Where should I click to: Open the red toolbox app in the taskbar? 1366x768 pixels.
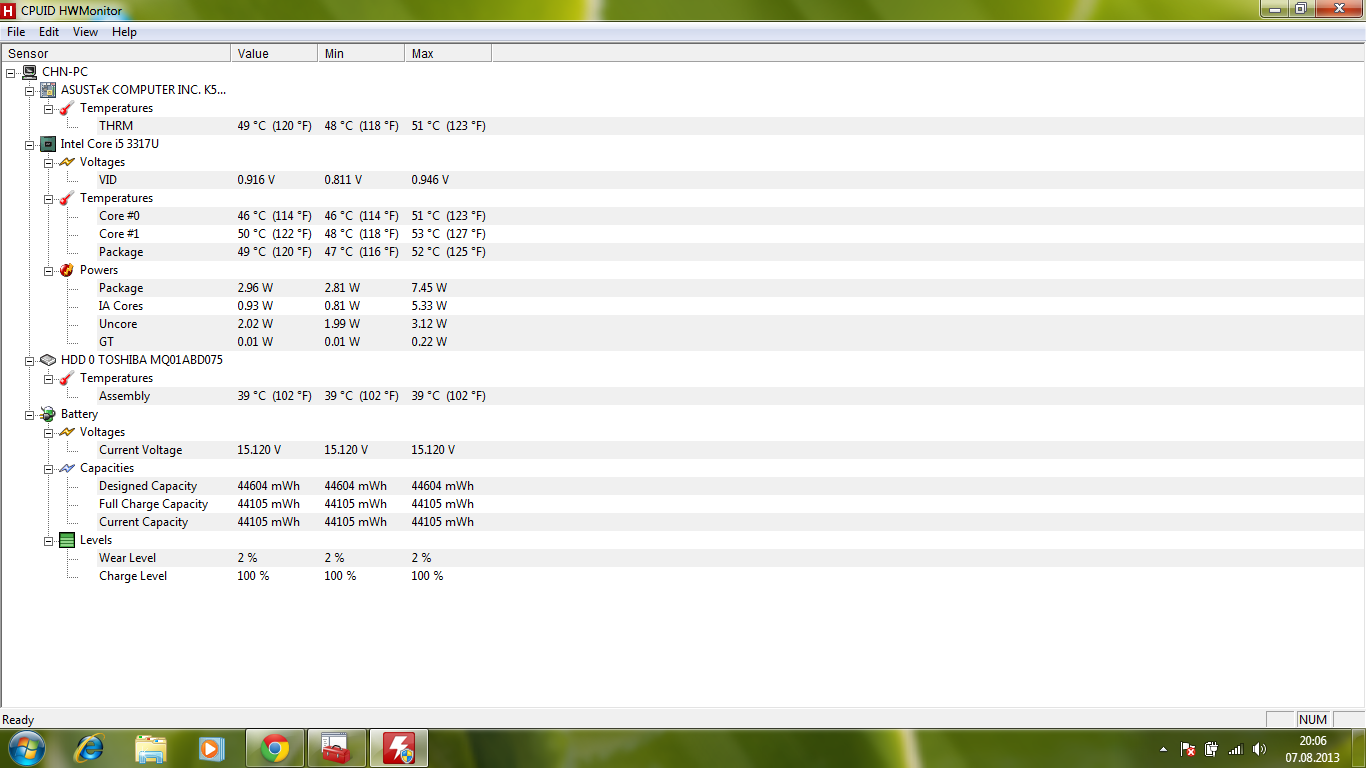tap(337, 748)
